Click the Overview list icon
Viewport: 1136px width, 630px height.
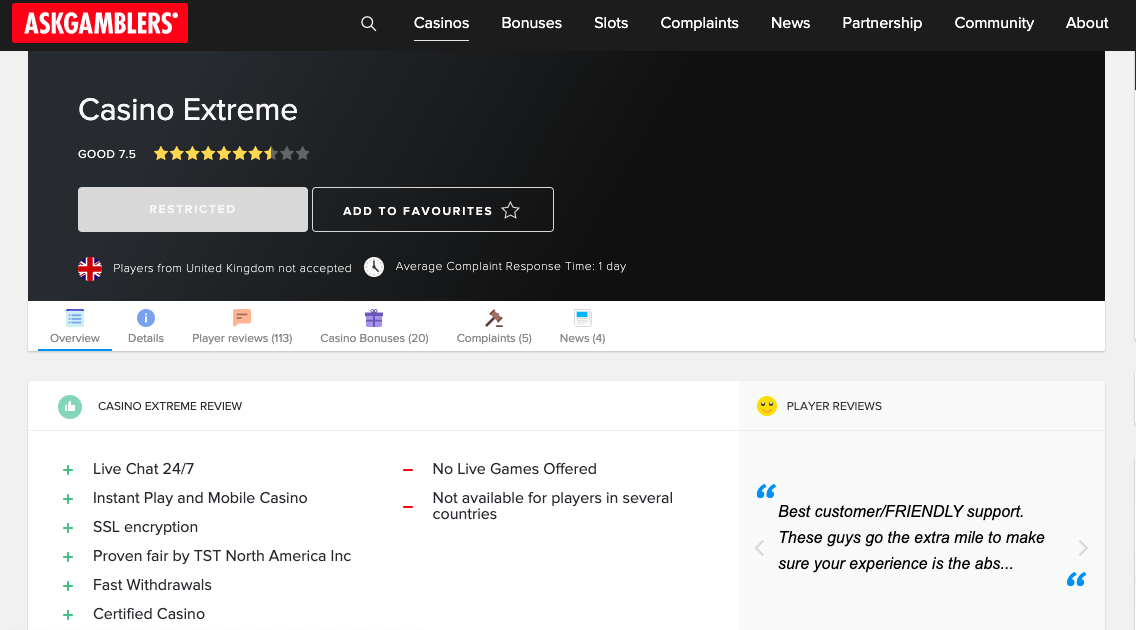click(x=75, y=318)
